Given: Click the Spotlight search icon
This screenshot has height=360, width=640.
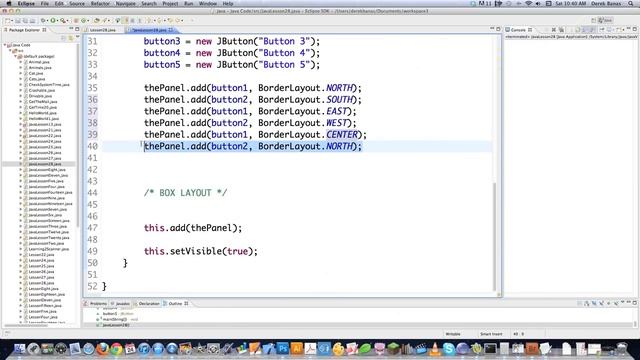Looking at the screenshot, I should coord(631,3).
